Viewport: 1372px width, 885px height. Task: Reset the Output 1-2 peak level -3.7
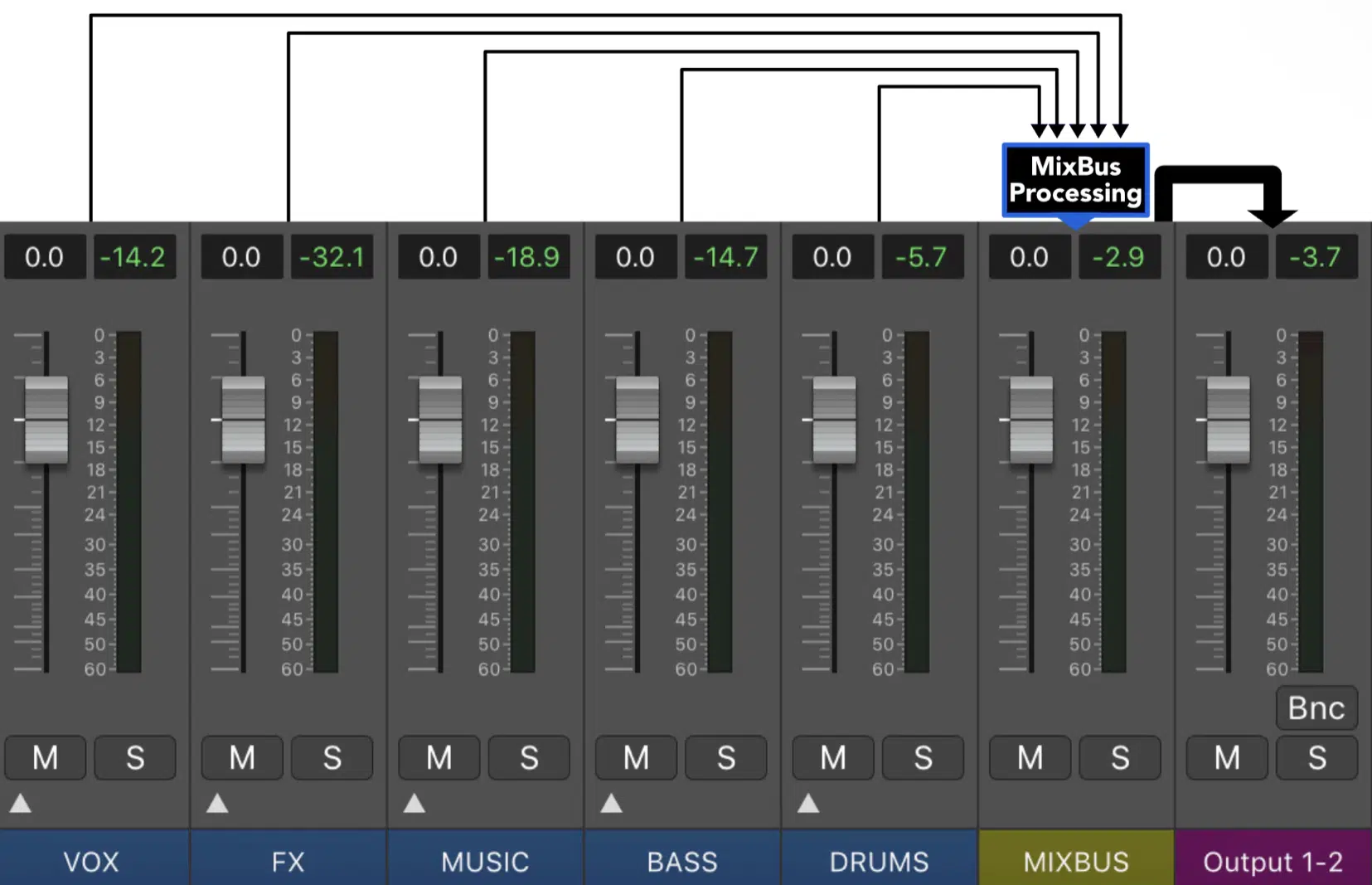[x=1316, y=257]
